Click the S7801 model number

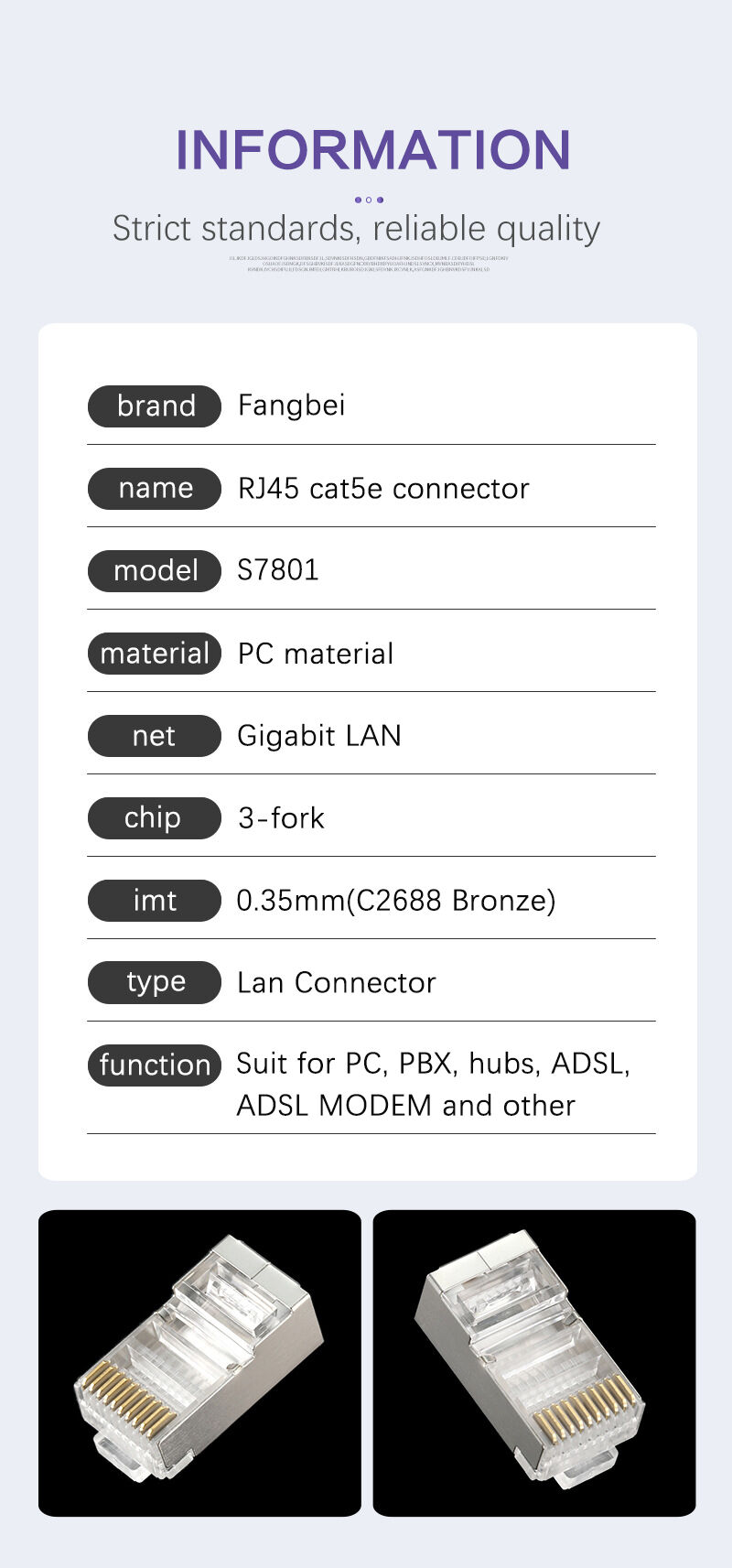pyautogui.click(x=277, y=570)
